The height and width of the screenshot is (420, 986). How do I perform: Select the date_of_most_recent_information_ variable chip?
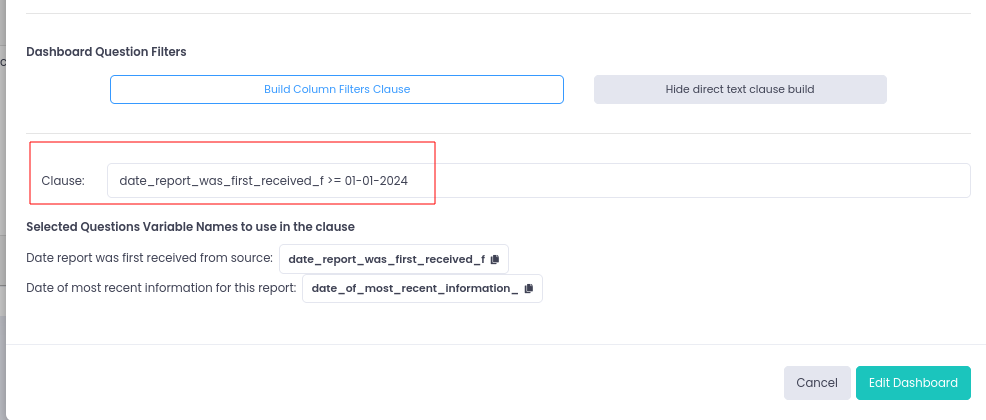415,289
